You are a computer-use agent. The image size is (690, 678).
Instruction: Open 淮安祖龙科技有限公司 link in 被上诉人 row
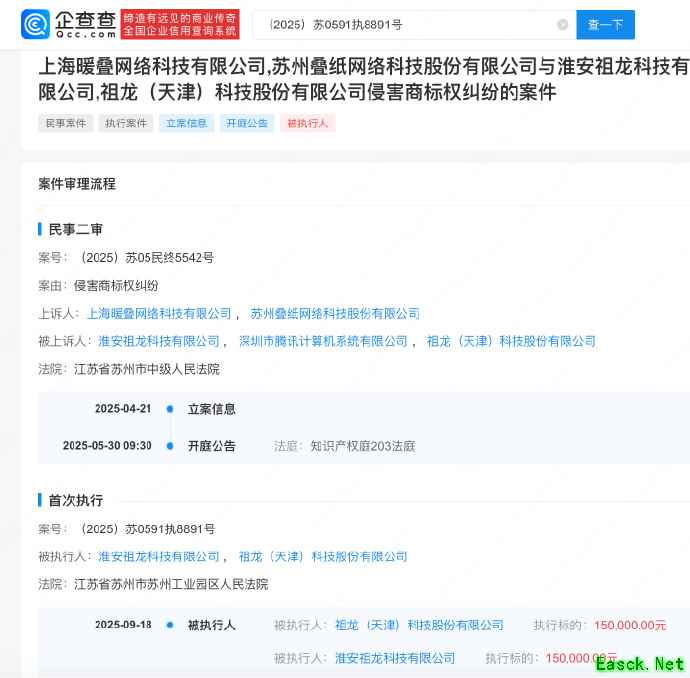159,341
